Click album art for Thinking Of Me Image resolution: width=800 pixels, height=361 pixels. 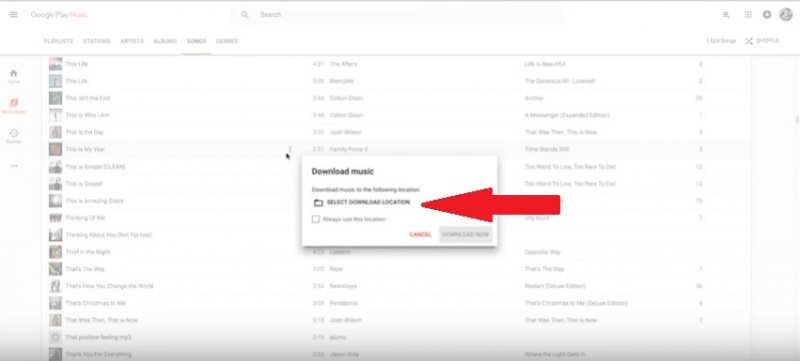pos(56,218)
